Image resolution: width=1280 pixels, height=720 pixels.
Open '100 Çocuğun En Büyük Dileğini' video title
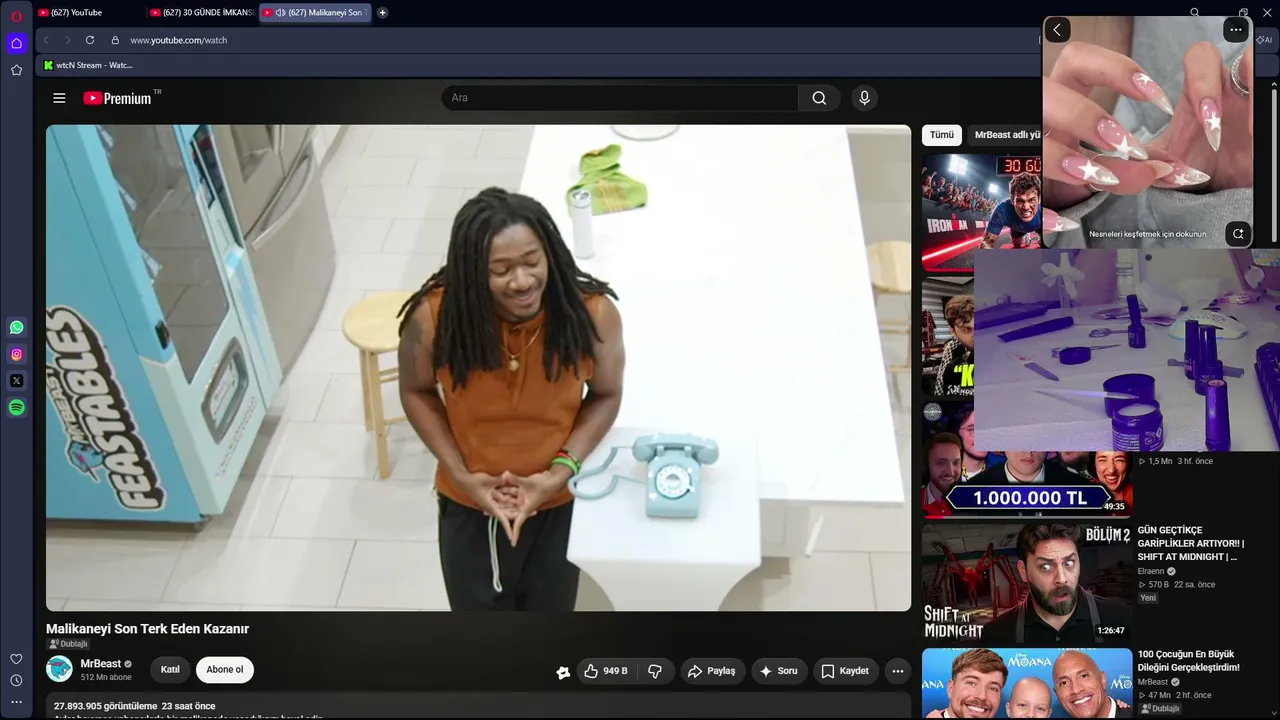coord(1188,661)
